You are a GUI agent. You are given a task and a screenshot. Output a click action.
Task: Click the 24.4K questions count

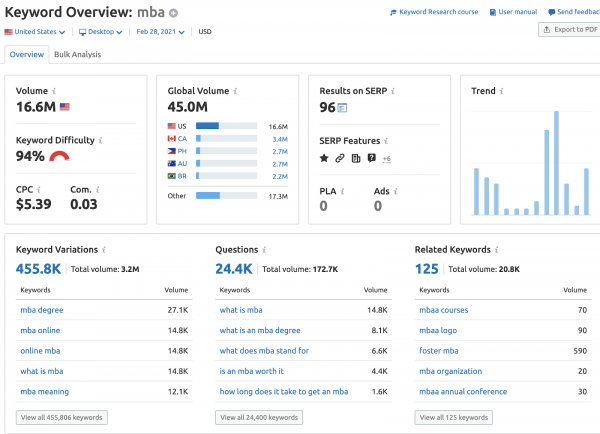[234, 269]
